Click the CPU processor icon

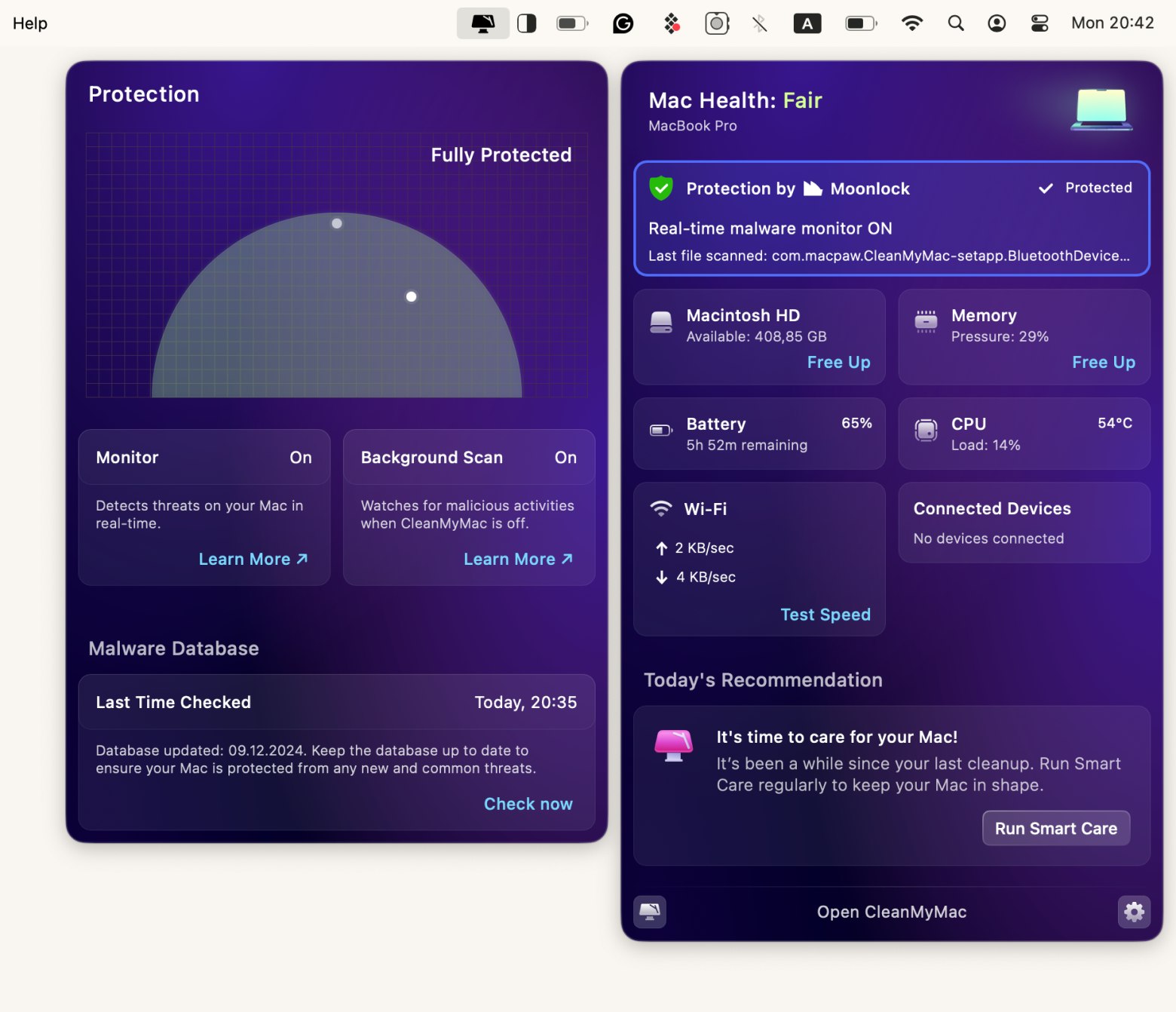pos(926,431)
